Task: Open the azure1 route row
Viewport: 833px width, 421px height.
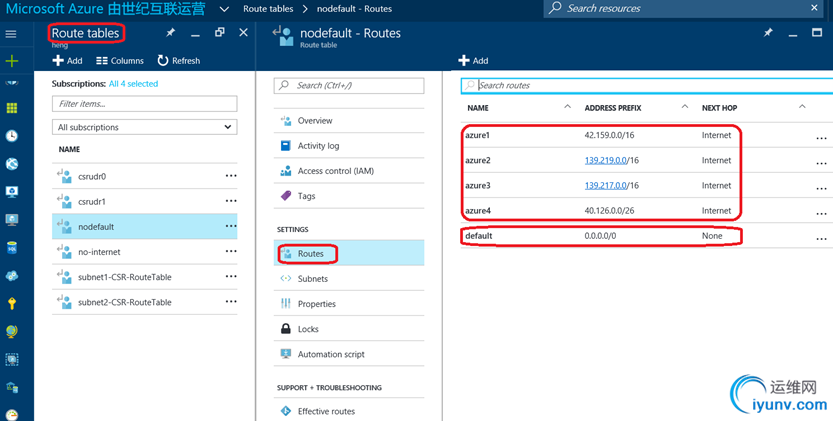Action: pos(647,135)
